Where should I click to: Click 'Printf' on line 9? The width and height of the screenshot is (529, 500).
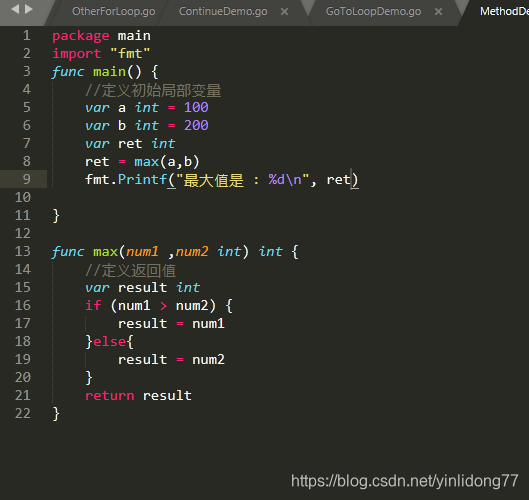pyautogui.click(x=142, y=179)
